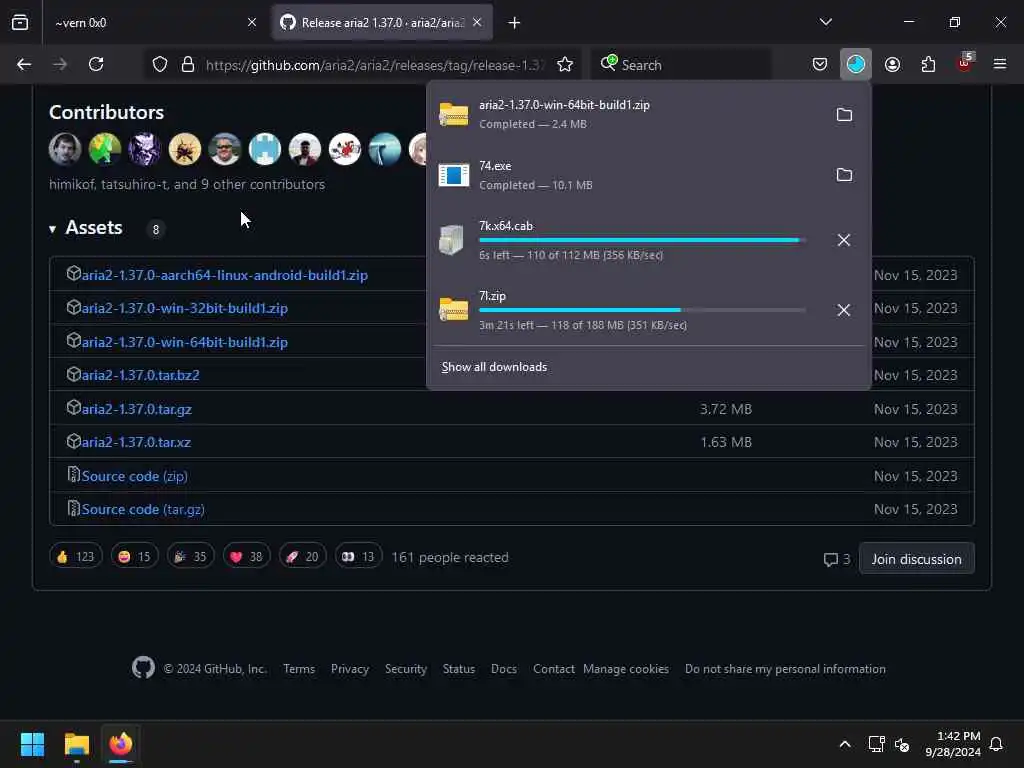The image size is (1024, 768).
Task: Go back to previous page
Action: click(x=24, y=65)
